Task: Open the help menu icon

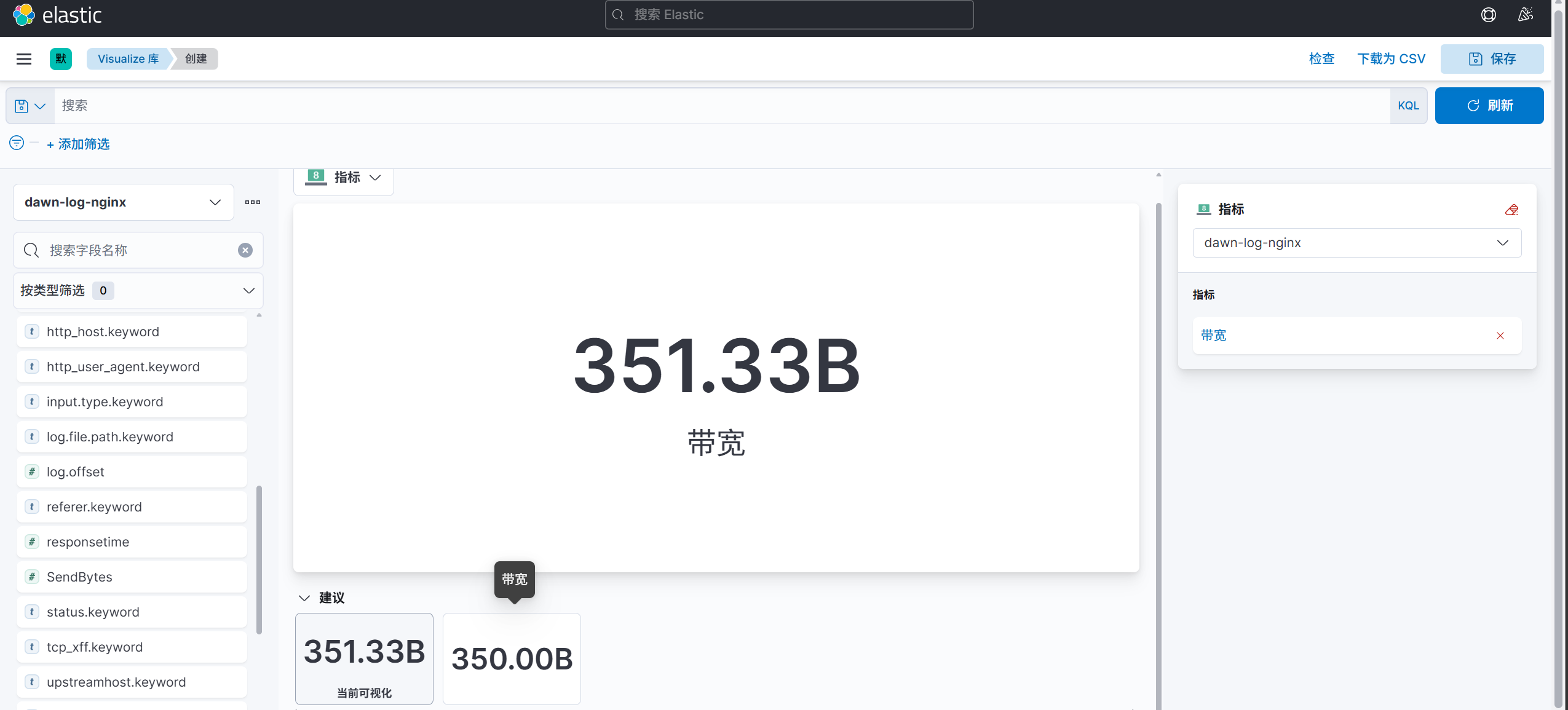Action: click(1488, 15)
